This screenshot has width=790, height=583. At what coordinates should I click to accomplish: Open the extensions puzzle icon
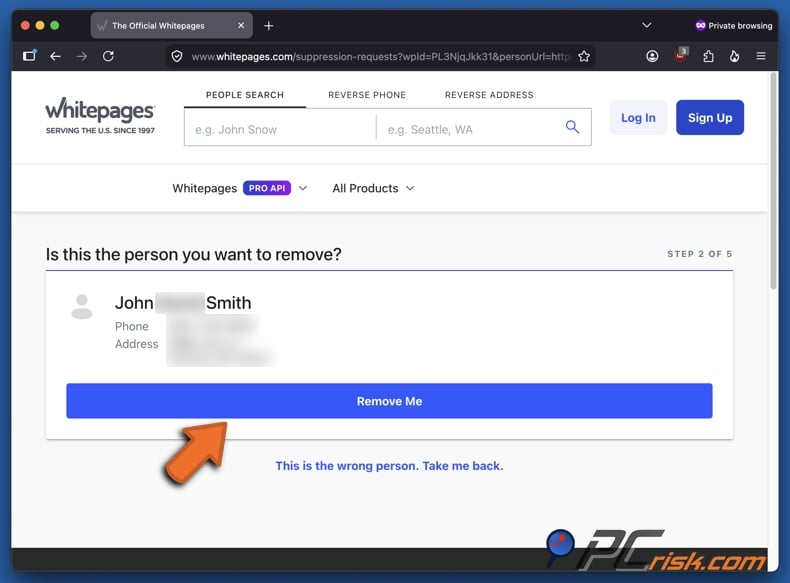tap(708, 56)
